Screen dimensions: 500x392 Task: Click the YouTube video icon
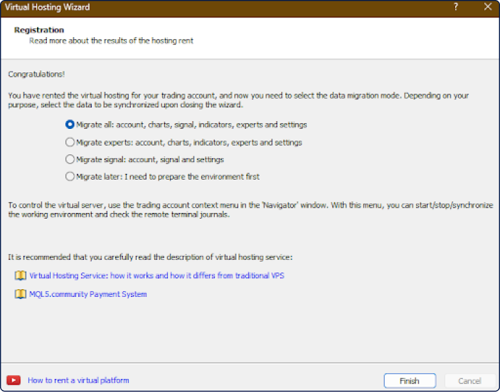[x=13, y=380]
